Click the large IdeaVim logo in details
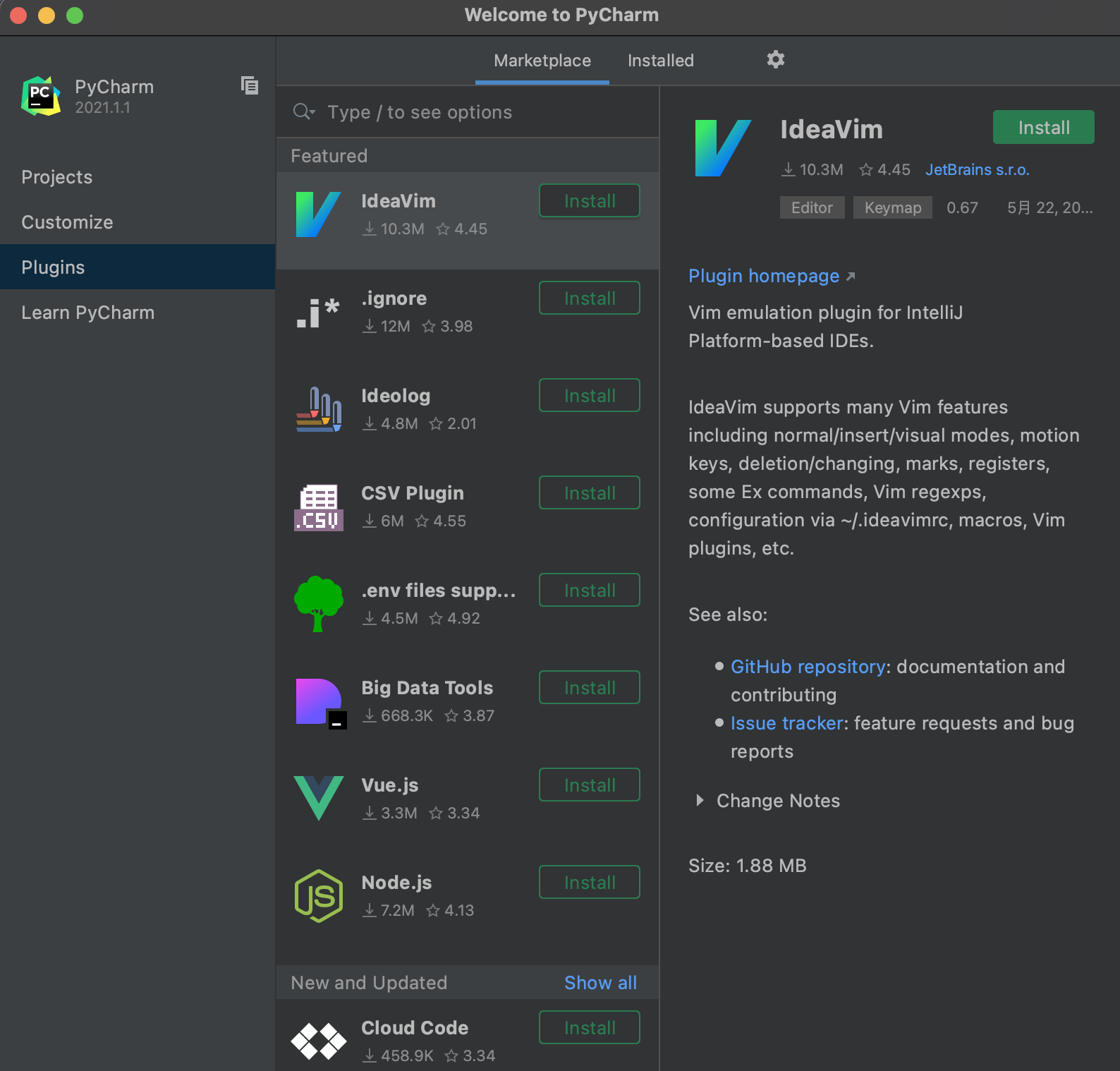Image resolution: width=1120 pixels, height=1071 pixels. [723, 148]
